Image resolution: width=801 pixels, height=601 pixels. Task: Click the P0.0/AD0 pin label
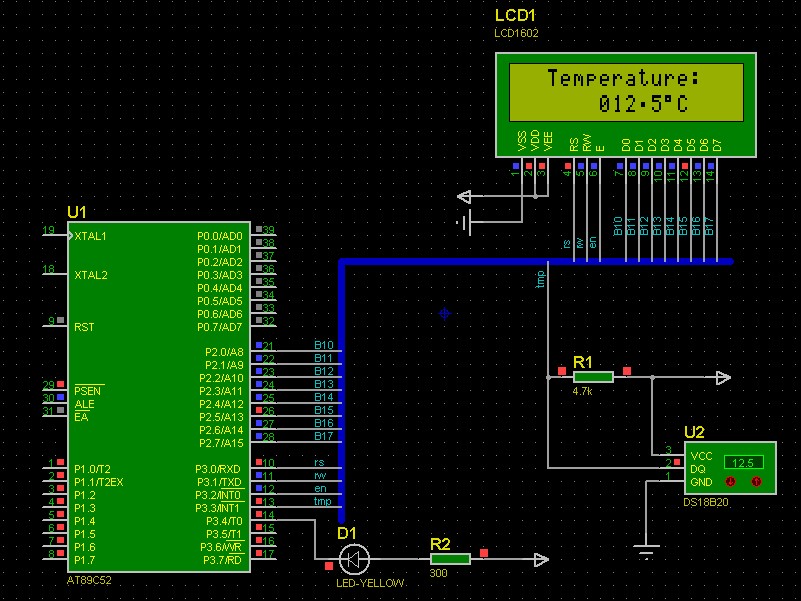tap(220, 236)
